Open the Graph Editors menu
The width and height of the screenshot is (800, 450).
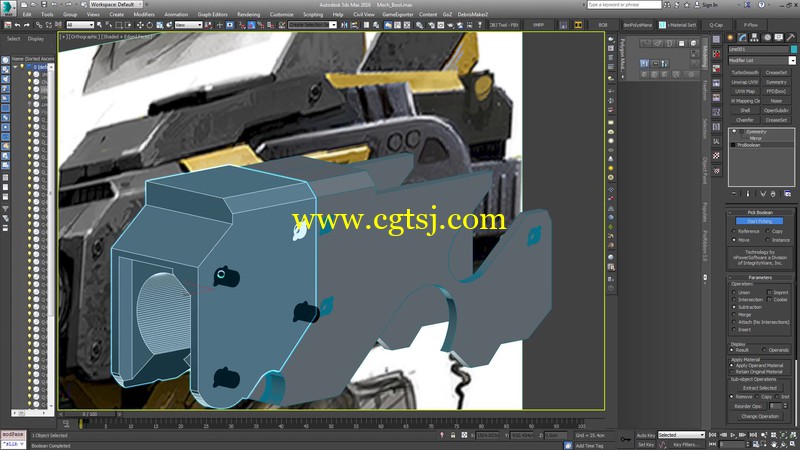tap(213, 14)
